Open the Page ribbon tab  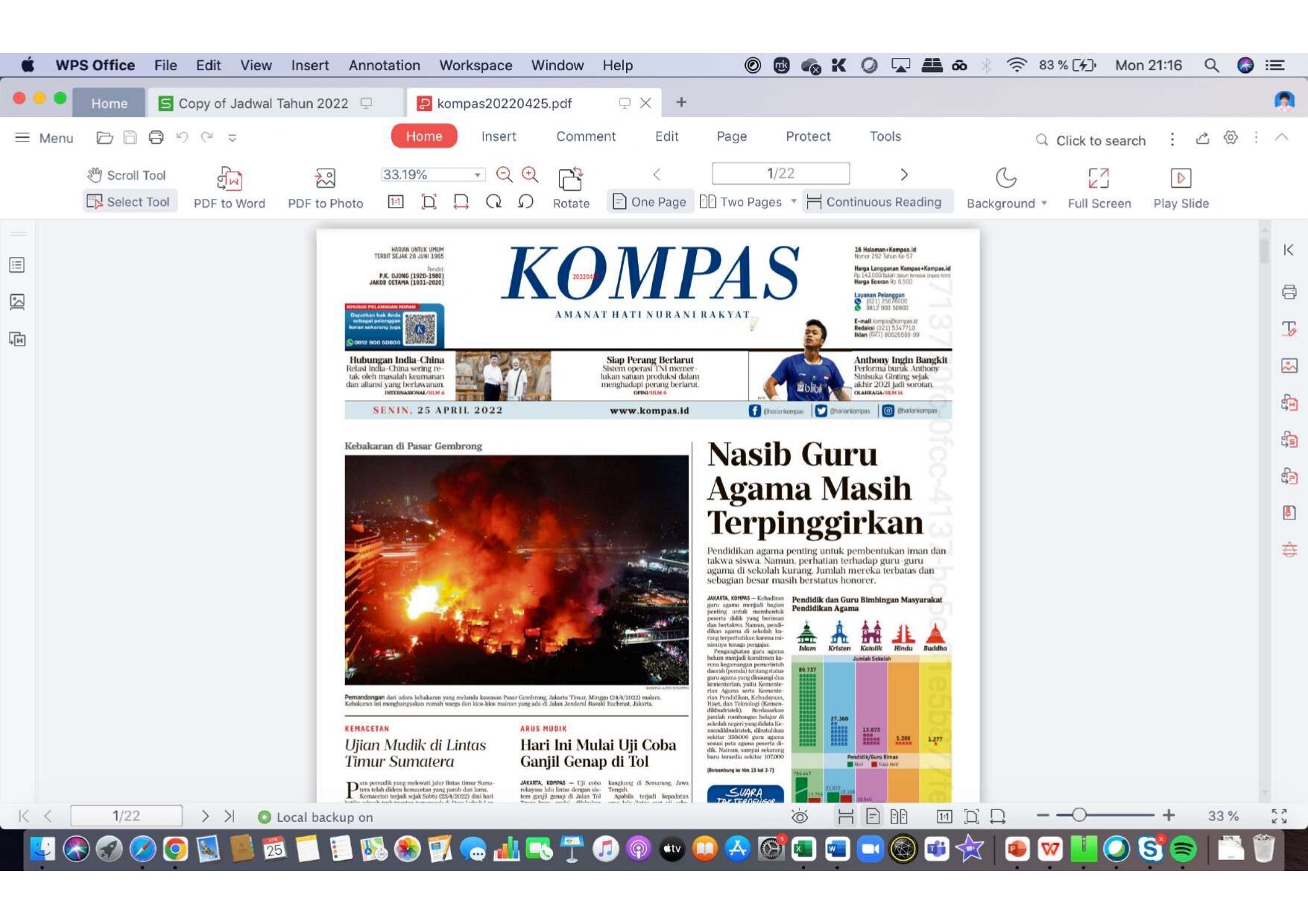point(731,136)
